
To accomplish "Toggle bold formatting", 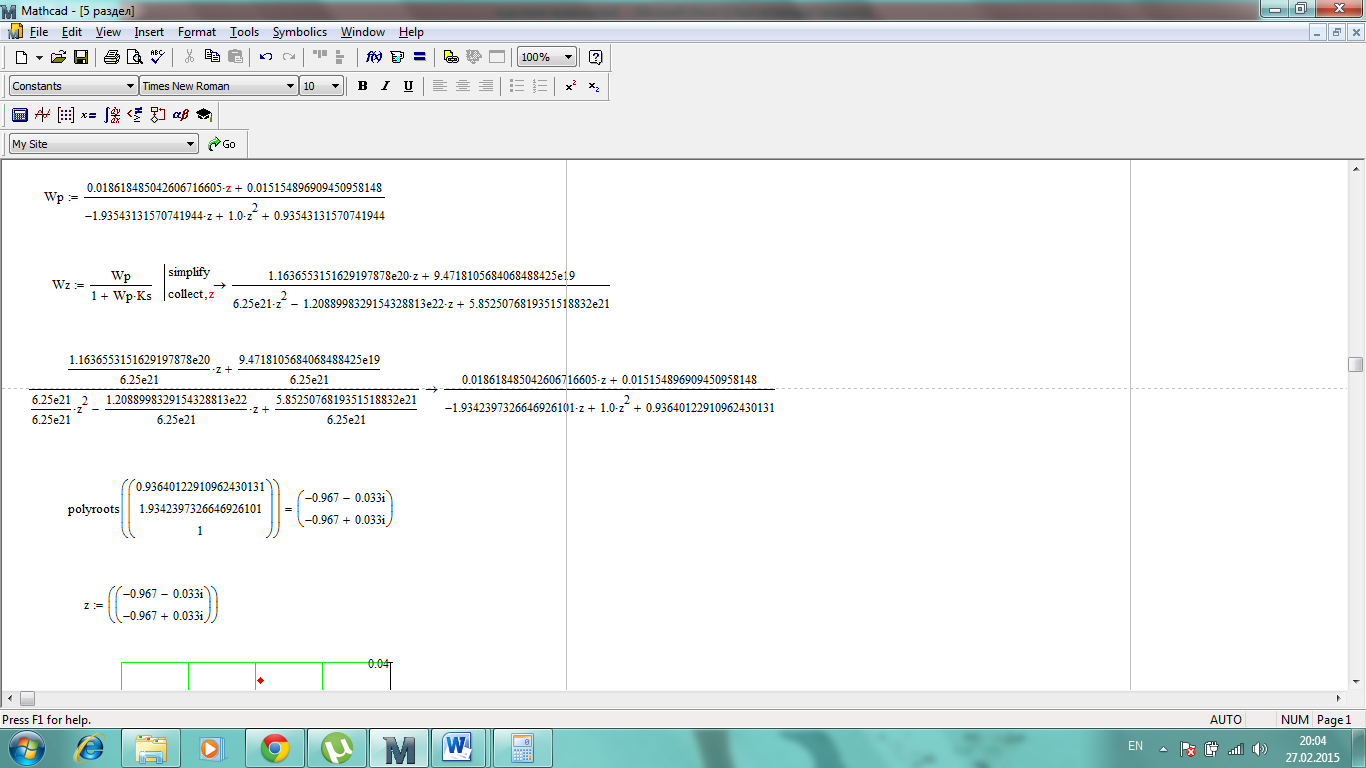I will pyautogui.click(x=362, y=86).
